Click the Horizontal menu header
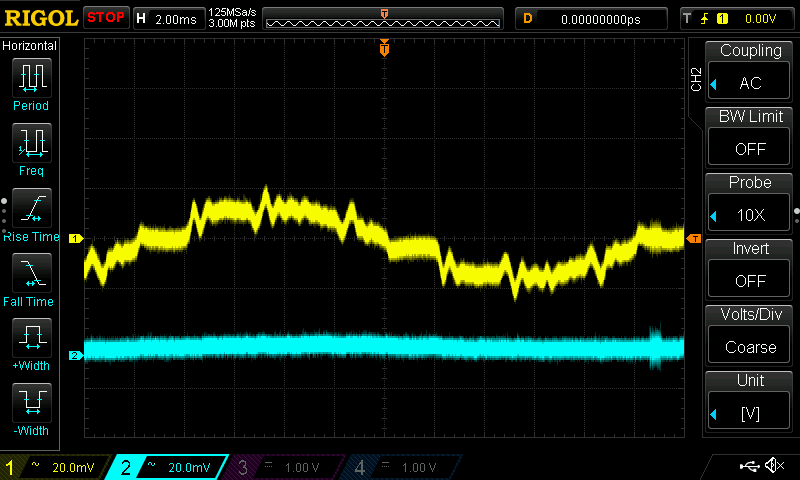Viewport: 800px width, 480px height. coord(30,45)
